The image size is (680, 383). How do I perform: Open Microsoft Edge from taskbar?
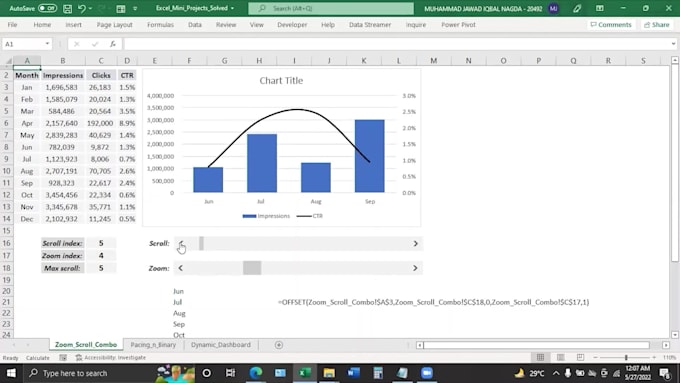pos(256,373)
